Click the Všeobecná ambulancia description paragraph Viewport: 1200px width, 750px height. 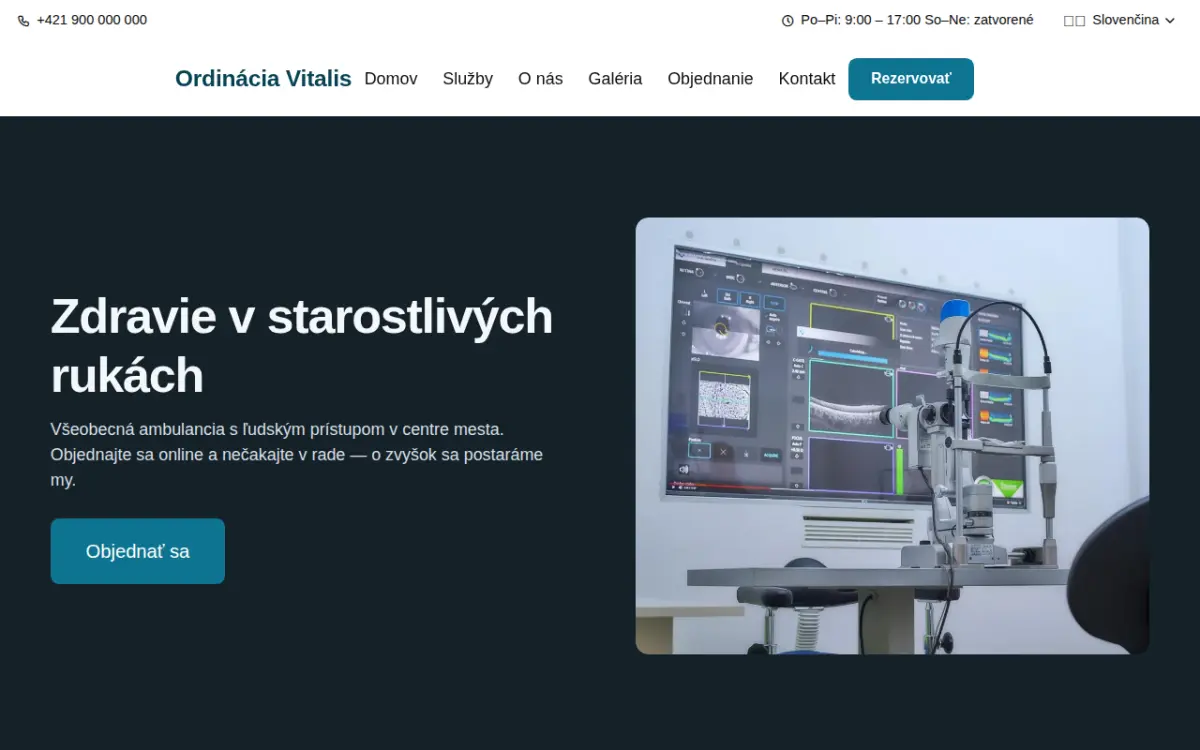[297, 454]
